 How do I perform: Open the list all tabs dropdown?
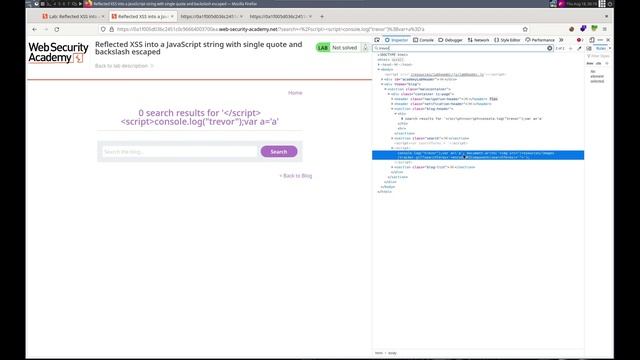pos(607,16)
